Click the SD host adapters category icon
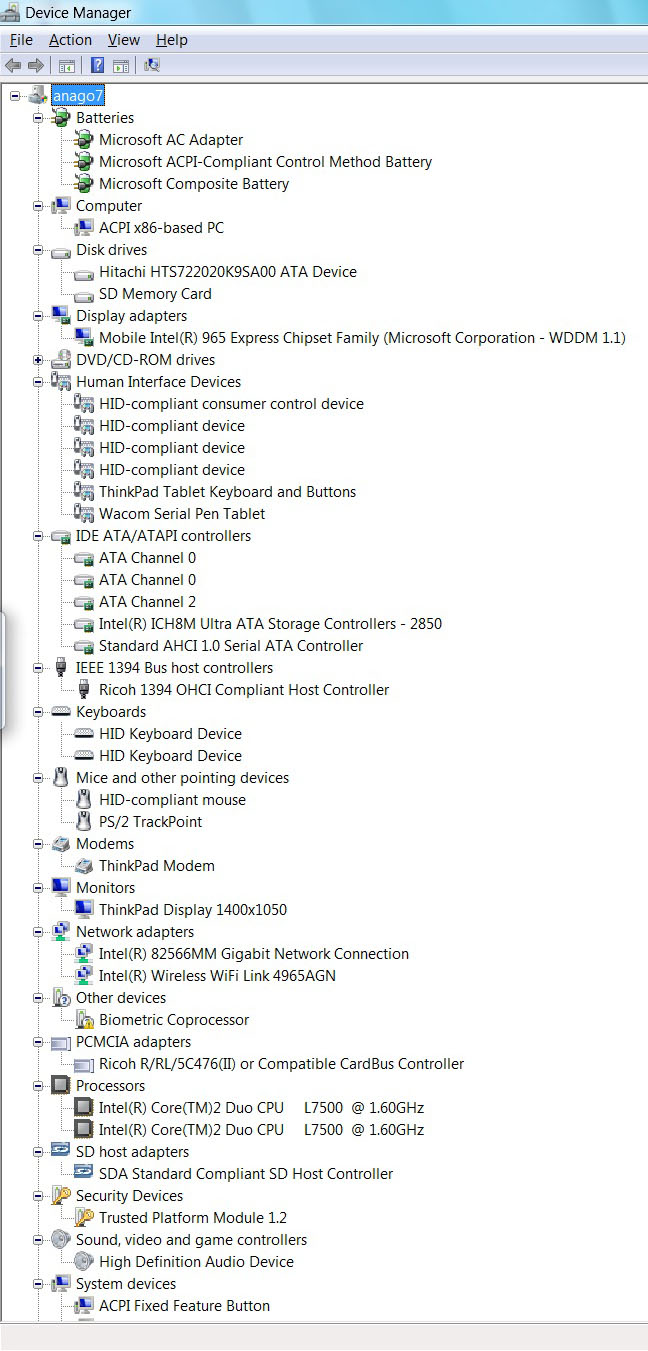 61,1152
